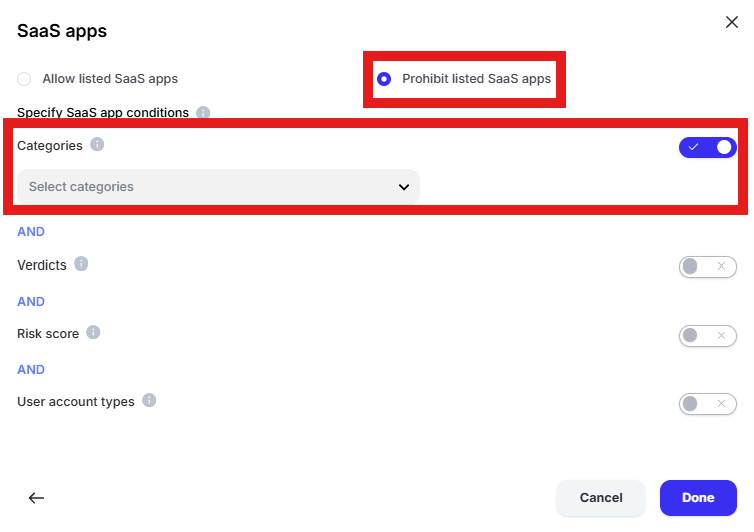Viewport: 754px width, 532px height.
Task: Confirm settings with the Done button
Action: pyautogui.click(x=698, y=498)
